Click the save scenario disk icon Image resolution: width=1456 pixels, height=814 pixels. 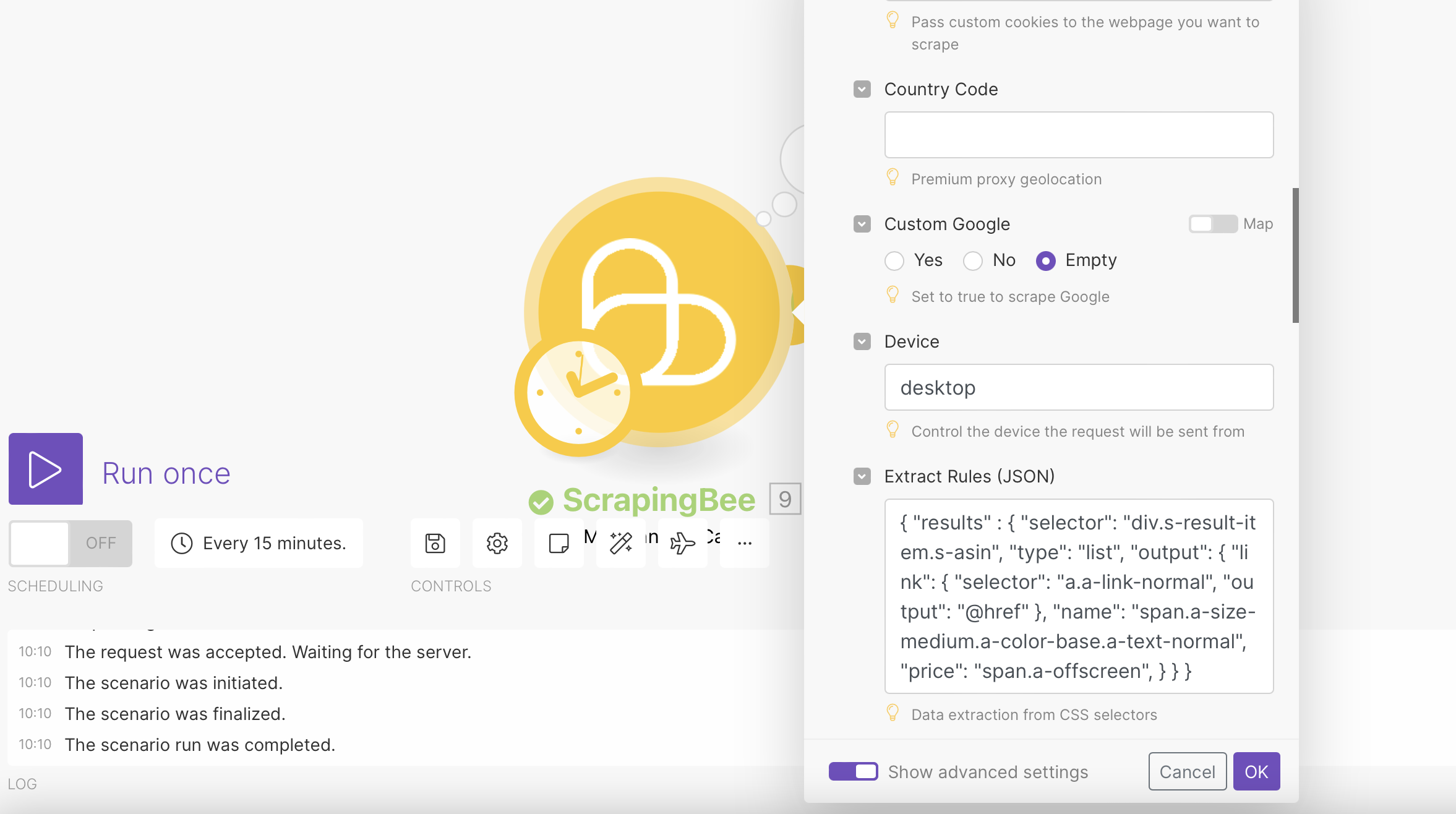[x=435, y=543]
